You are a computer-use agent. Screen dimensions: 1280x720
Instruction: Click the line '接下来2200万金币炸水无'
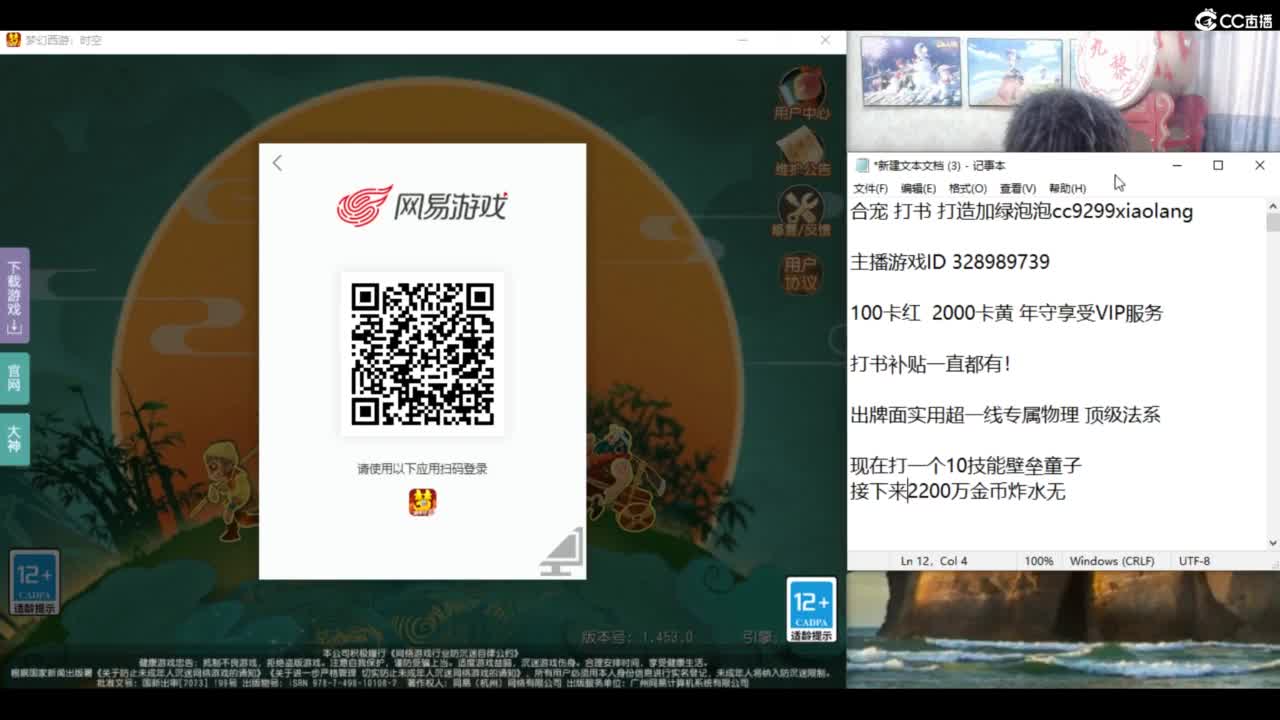pyautogui.click(x=958, y=491)
